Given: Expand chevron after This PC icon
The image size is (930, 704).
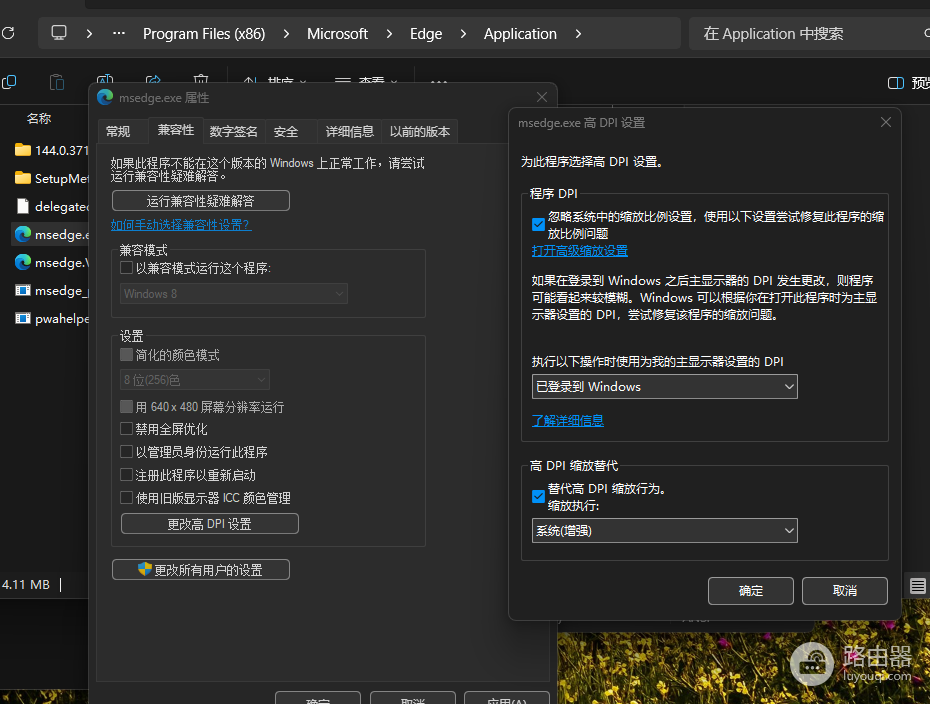Looking at the screenshot, I should [x=89, y=34].
